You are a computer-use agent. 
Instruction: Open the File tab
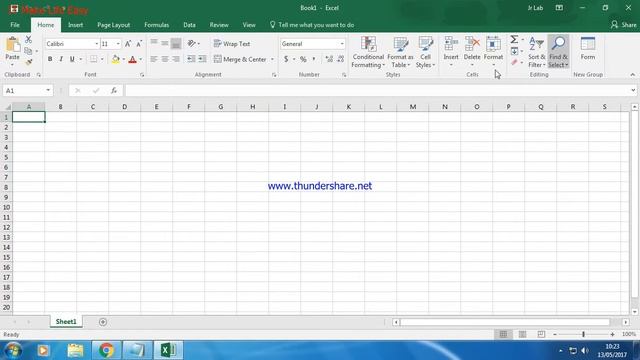click(15, 25)
